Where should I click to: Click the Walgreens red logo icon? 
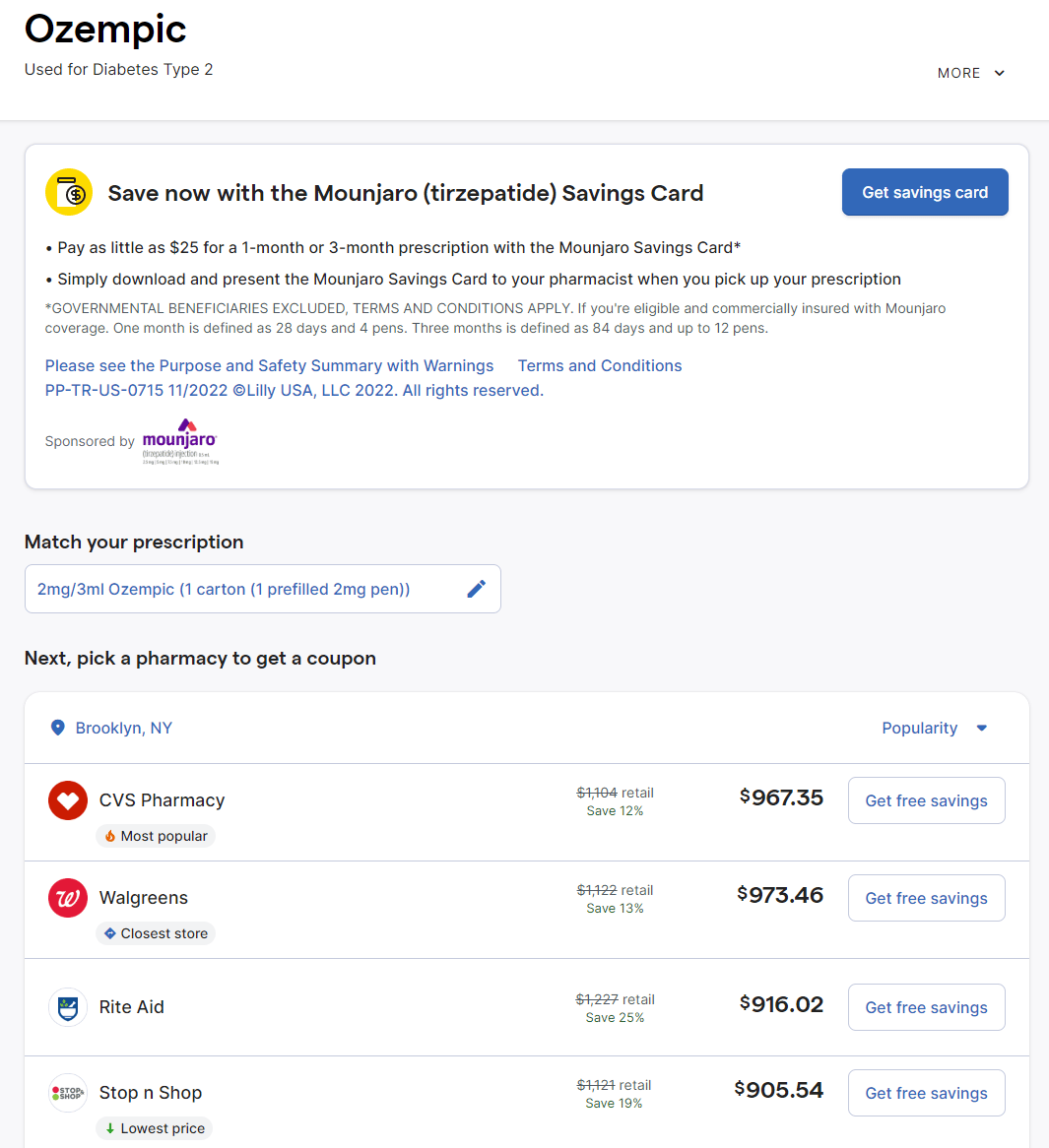[68, 898]
